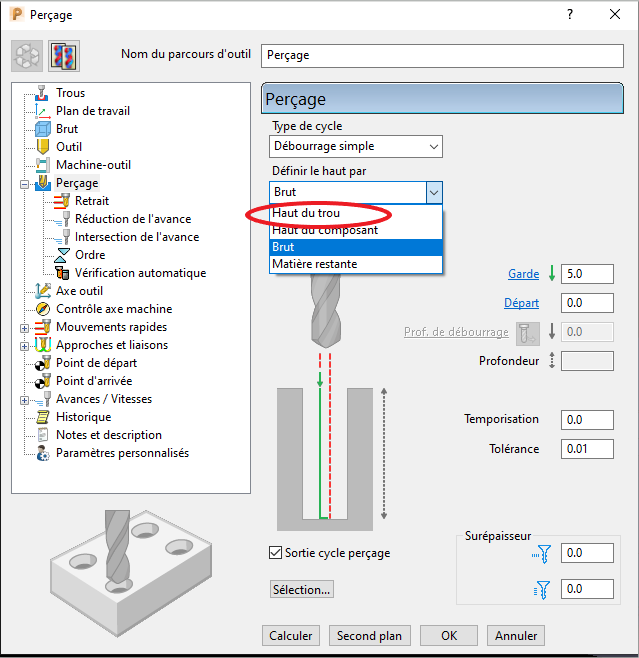
Task: Click the Machine-outil icon
Action: click(42, 165)
